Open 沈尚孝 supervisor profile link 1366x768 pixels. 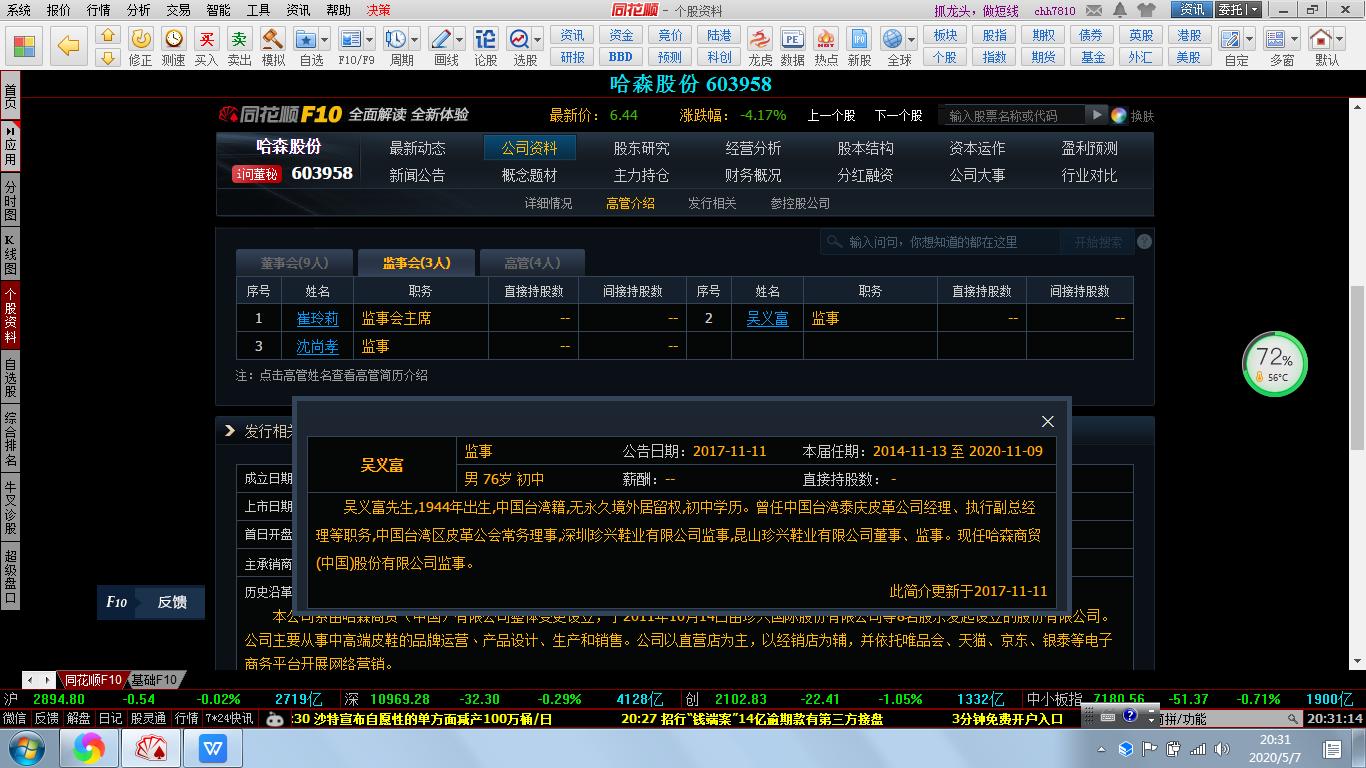click(317, 346)
